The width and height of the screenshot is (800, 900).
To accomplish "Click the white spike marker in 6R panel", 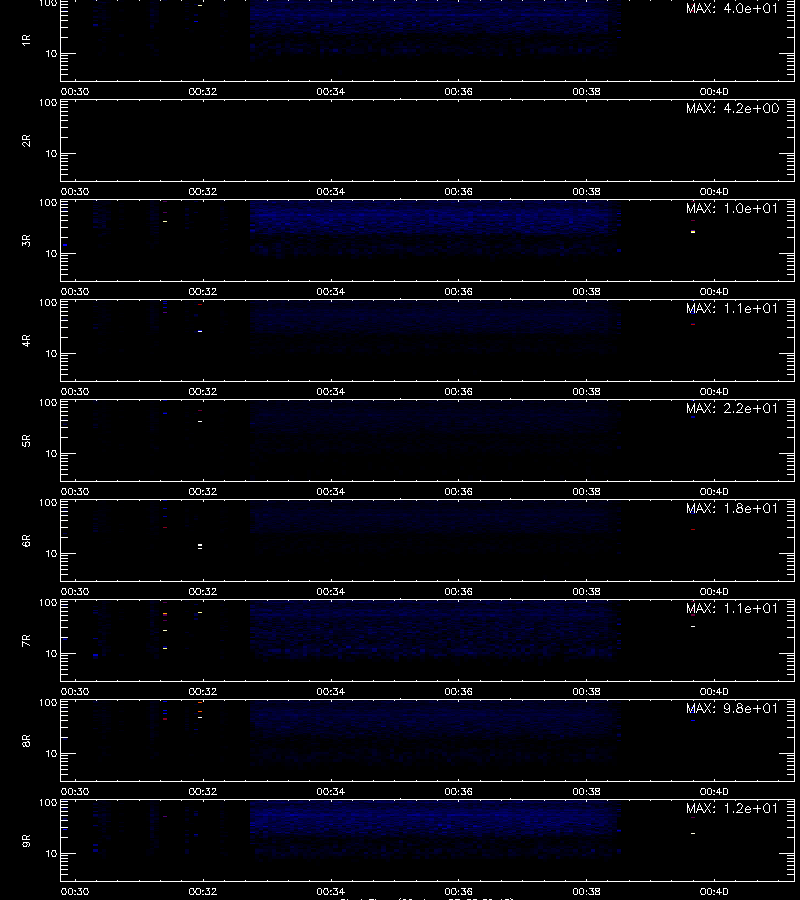I will click(200, 546).
